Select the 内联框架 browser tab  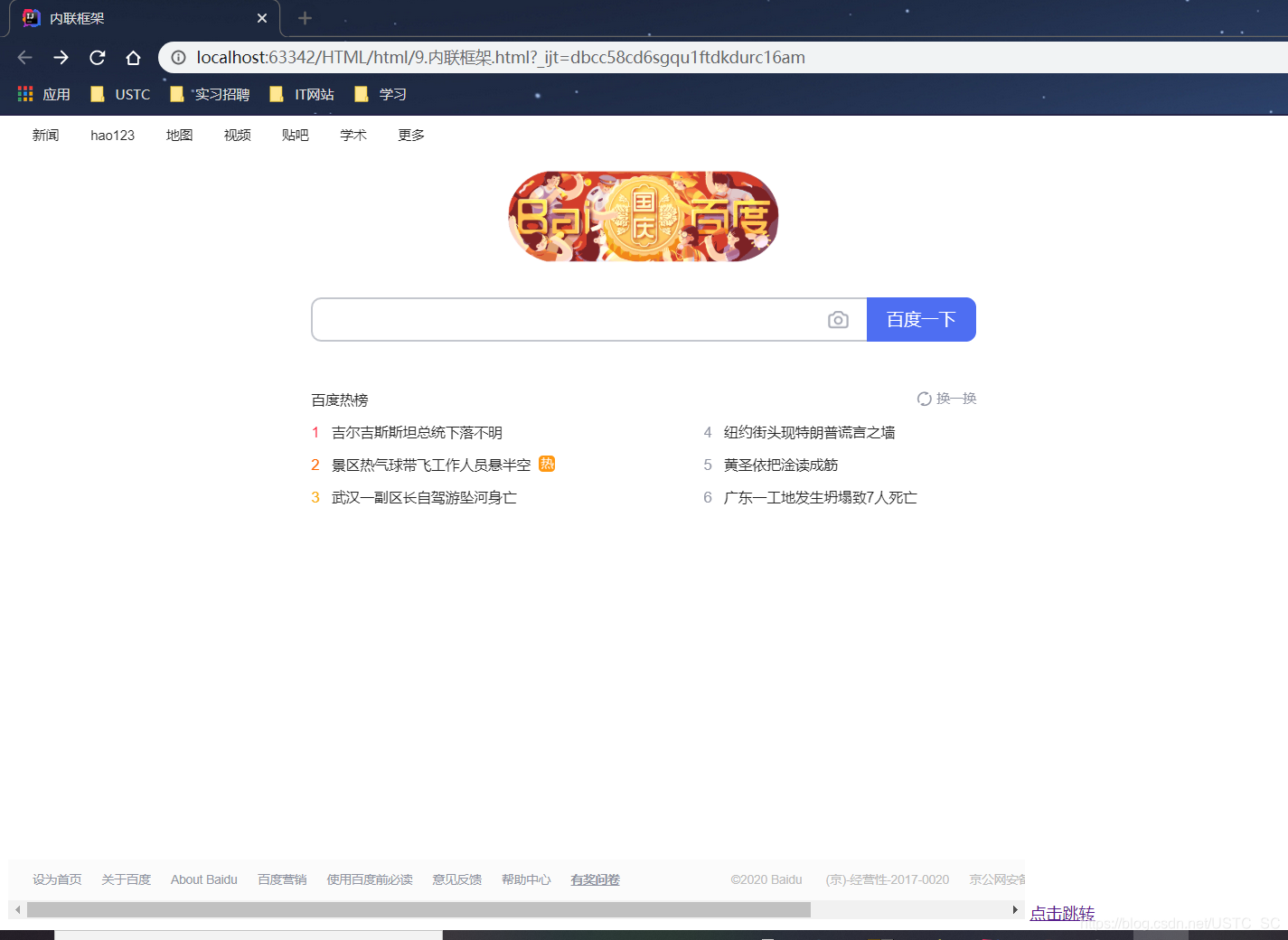(x=145, y=18)
